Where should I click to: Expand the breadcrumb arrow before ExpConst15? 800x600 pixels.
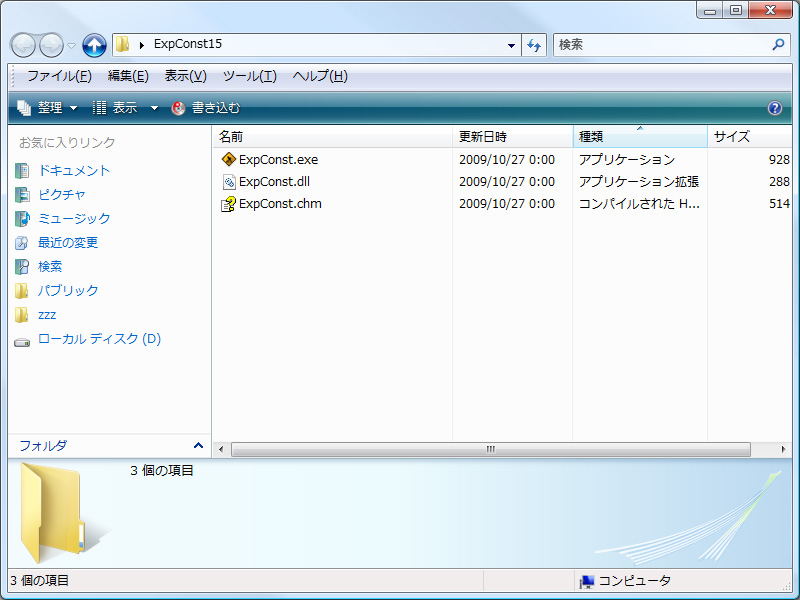[x=142, y=45]
